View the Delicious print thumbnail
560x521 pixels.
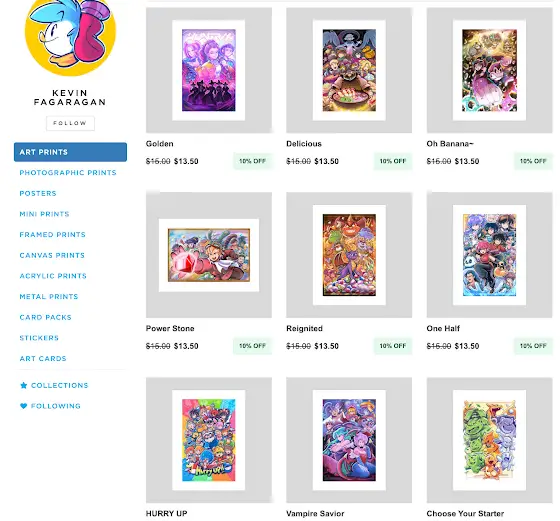click(349, 70)
